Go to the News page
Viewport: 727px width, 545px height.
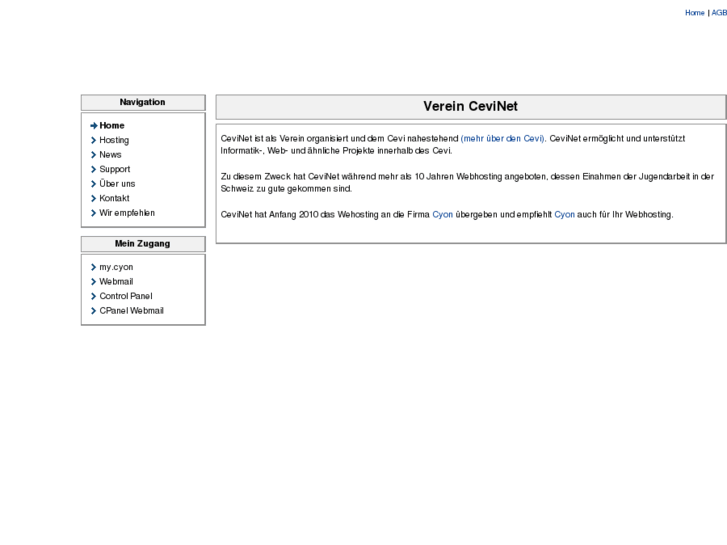pos(110,155)
